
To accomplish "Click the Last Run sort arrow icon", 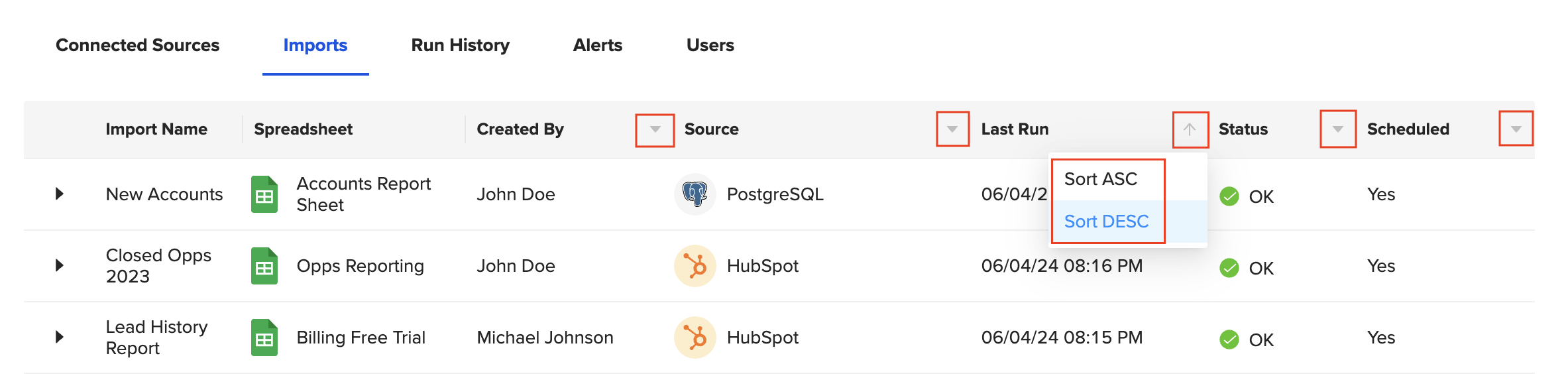I will (1190, 129).
